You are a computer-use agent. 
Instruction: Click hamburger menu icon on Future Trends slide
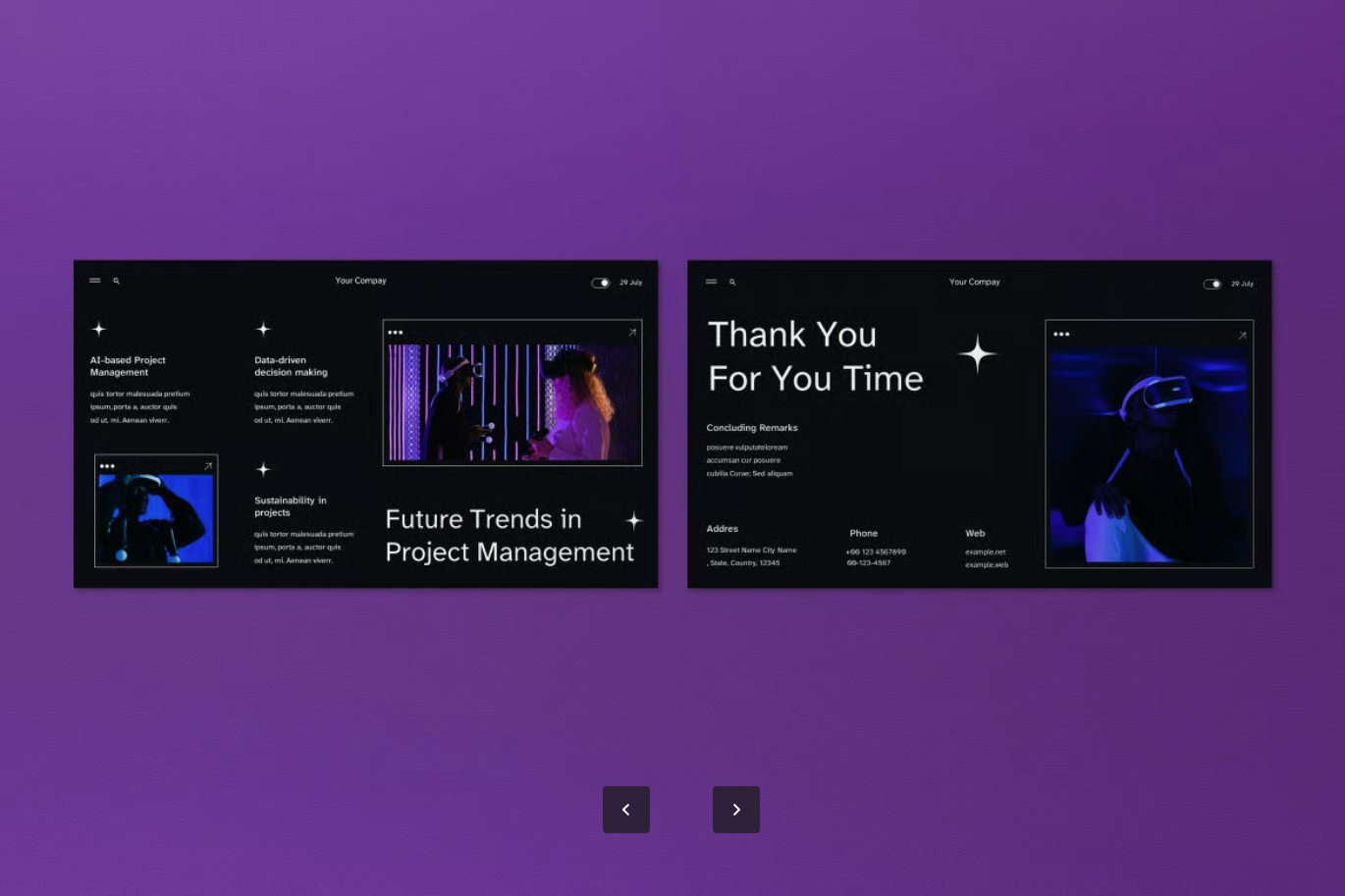click(x=95, y=281)
